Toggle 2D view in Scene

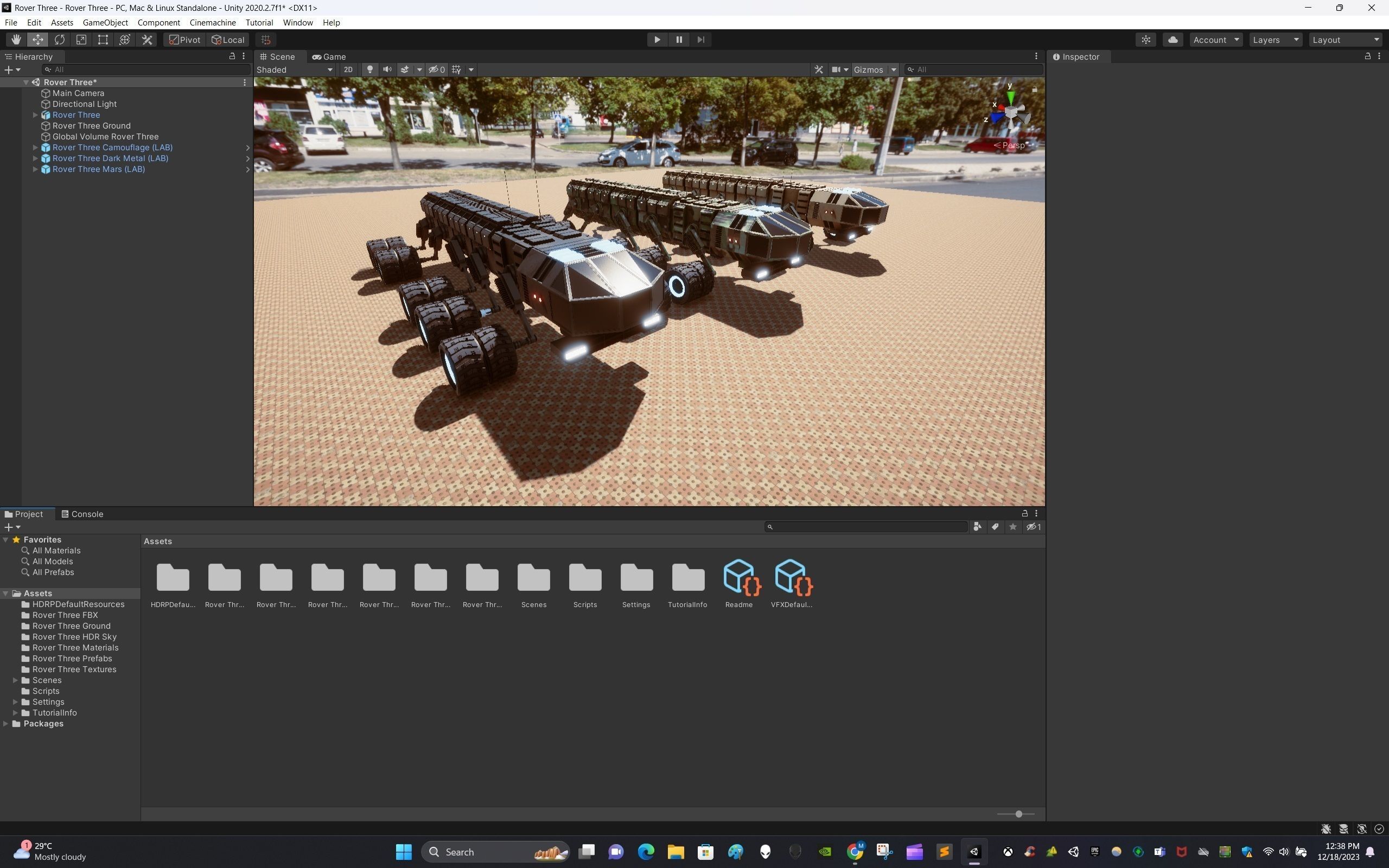click(x=348, y=69)
